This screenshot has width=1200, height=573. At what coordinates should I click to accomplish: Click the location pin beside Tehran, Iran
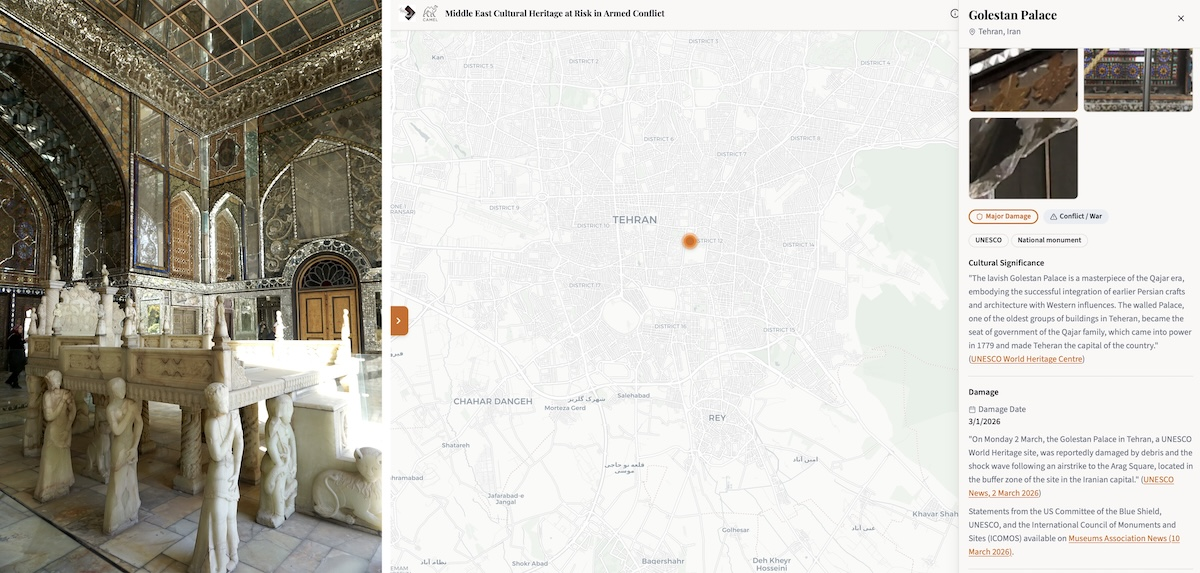pos(972,32)
